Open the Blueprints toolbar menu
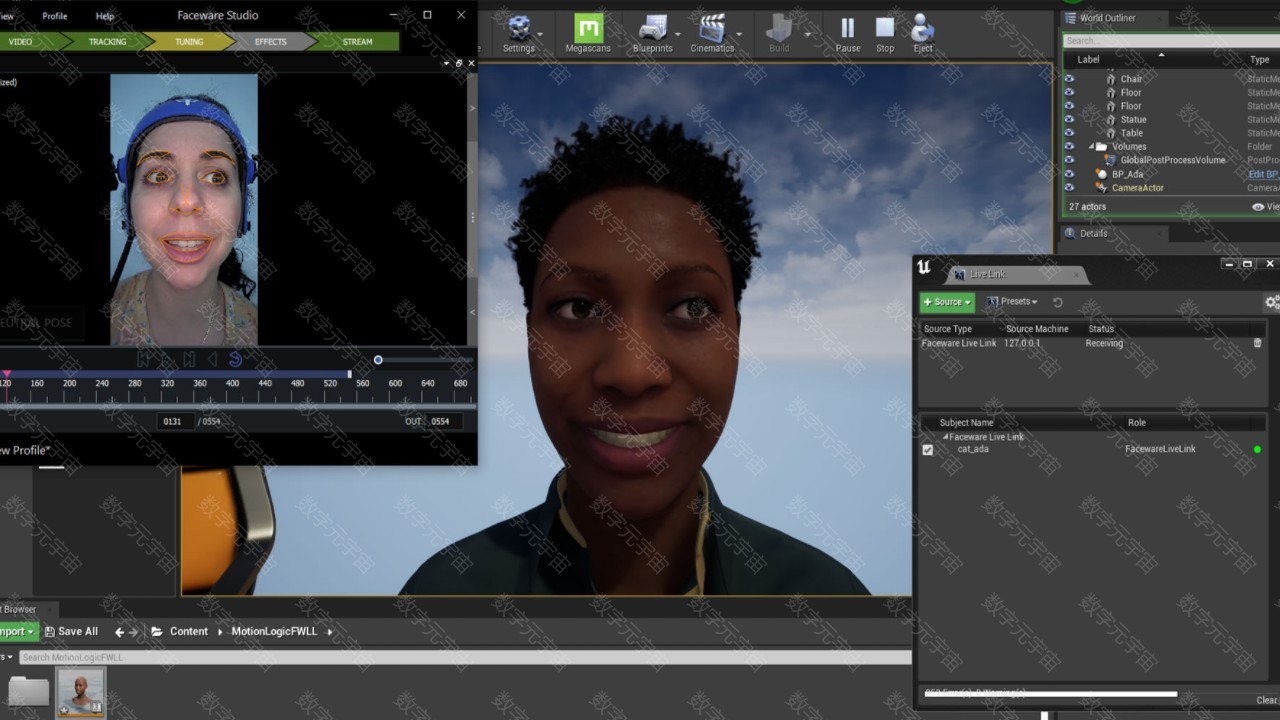This screenshot has height=720, width=1280. pos(652,34)
